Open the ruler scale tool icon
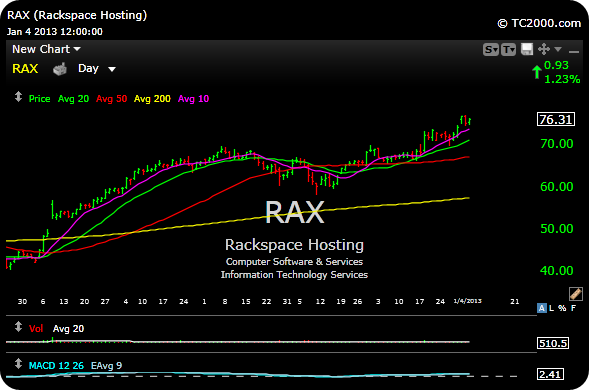This screenshot has width=589, height=390. pyautogui.click(x=575, y=294)
